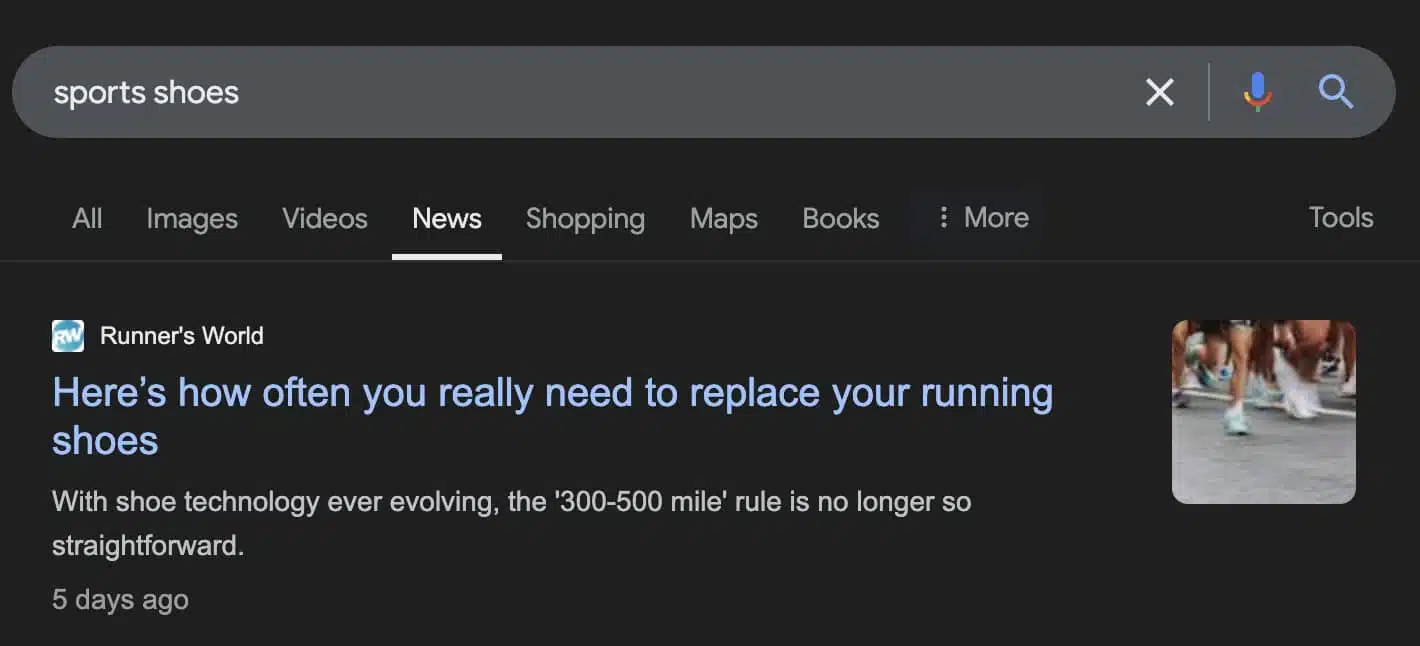The width and height of the screenshot is (1420, 646).
Task: Open the Maps tab
Action: click(724, 219)
